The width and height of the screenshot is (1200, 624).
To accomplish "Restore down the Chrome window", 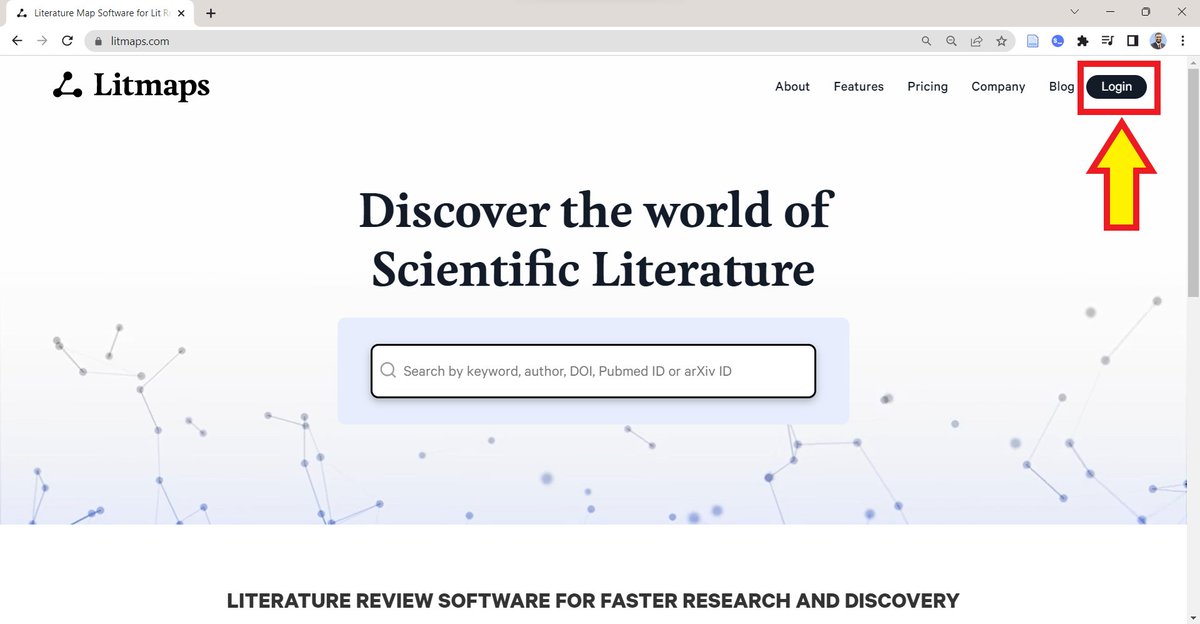I will (x=1146, y=12).
